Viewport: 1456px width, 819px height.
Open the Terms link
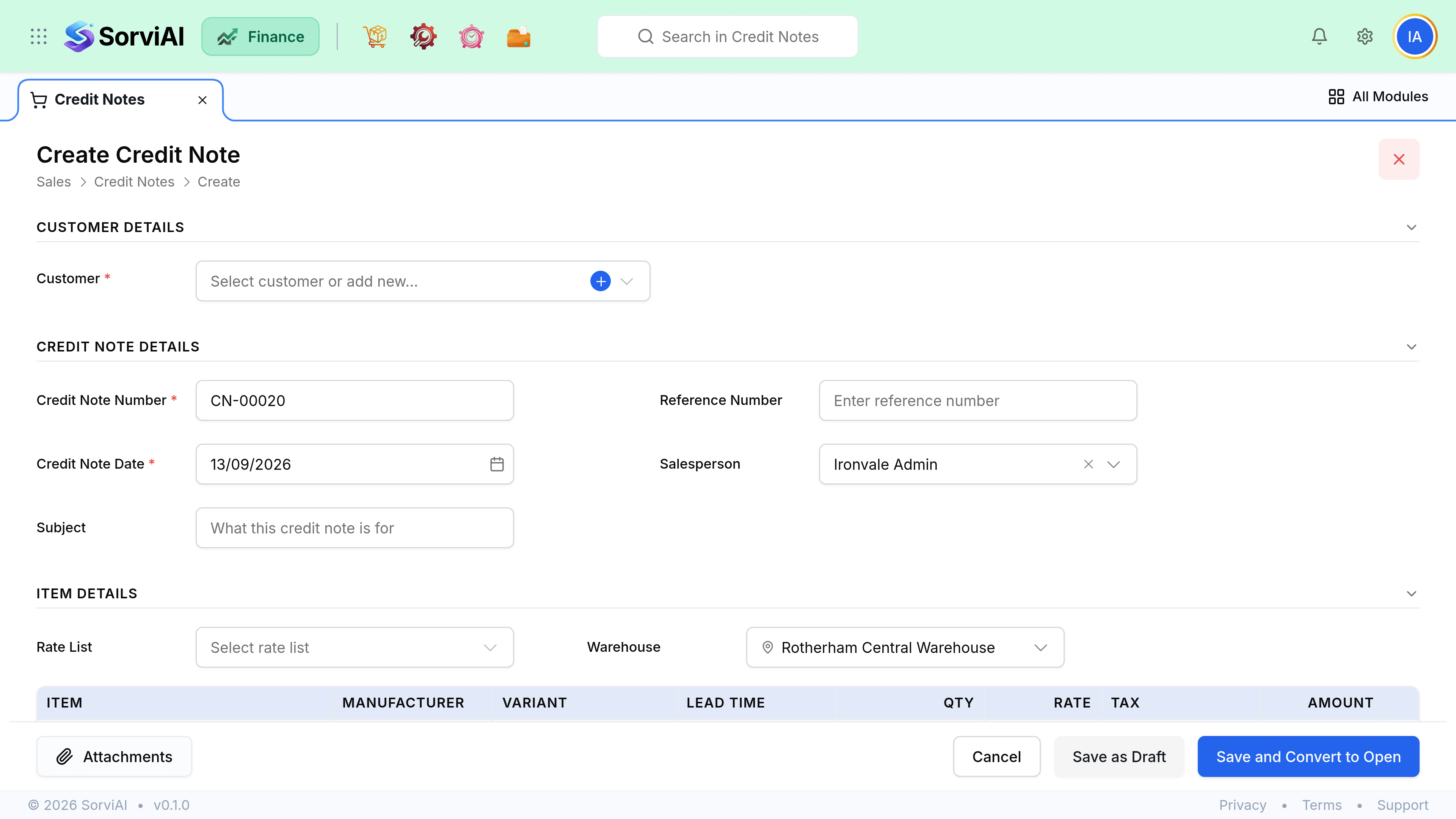click(x=1321, y=805)
